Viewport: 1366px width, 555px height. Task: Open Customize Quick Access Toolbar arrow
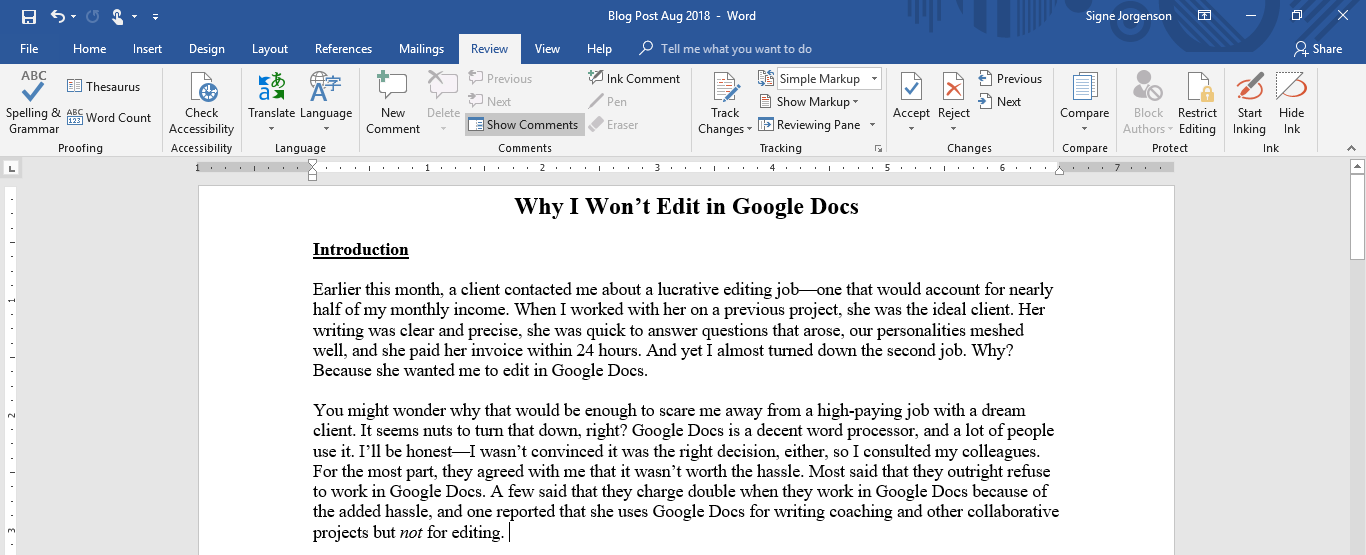[x=156, y=17]
